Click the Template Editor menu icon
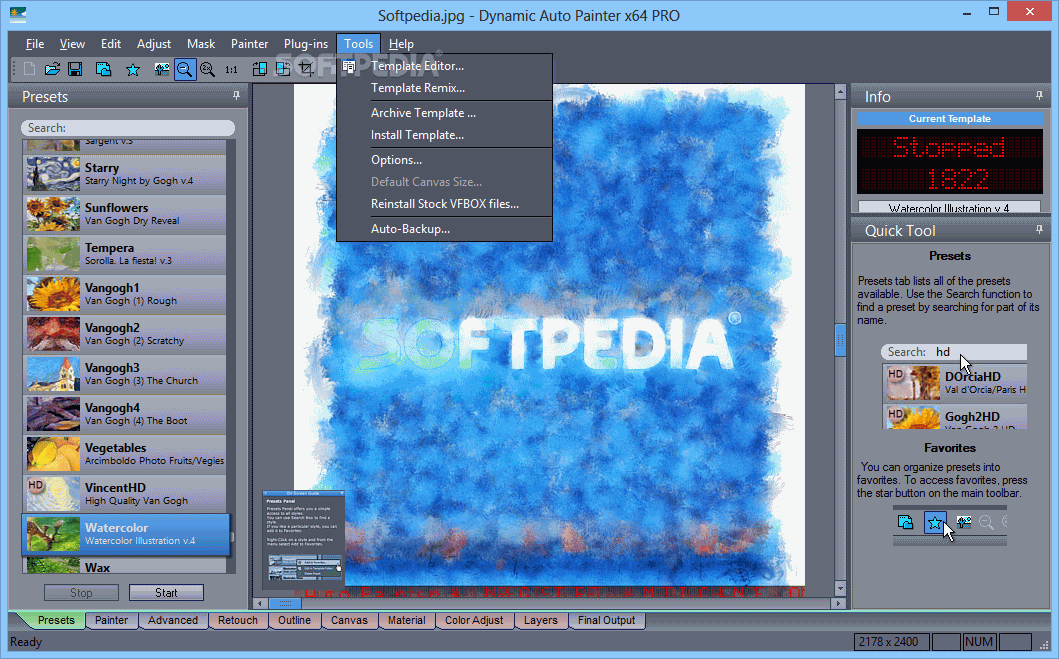Viewport: 1059px width, 659px height. [x=348, y=66]
